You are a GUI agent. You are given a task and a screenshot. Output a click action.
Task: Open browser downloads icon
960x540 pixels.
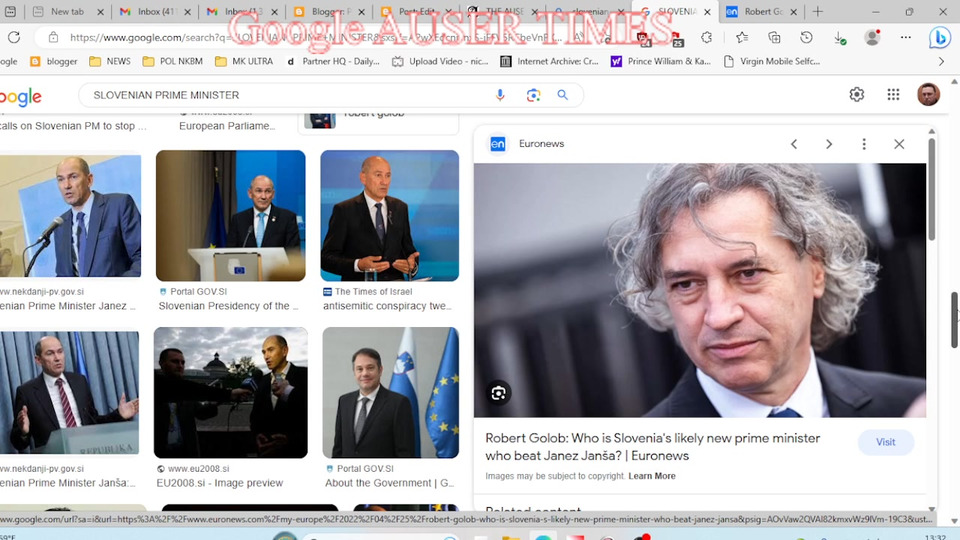click(x=840, y=38)
